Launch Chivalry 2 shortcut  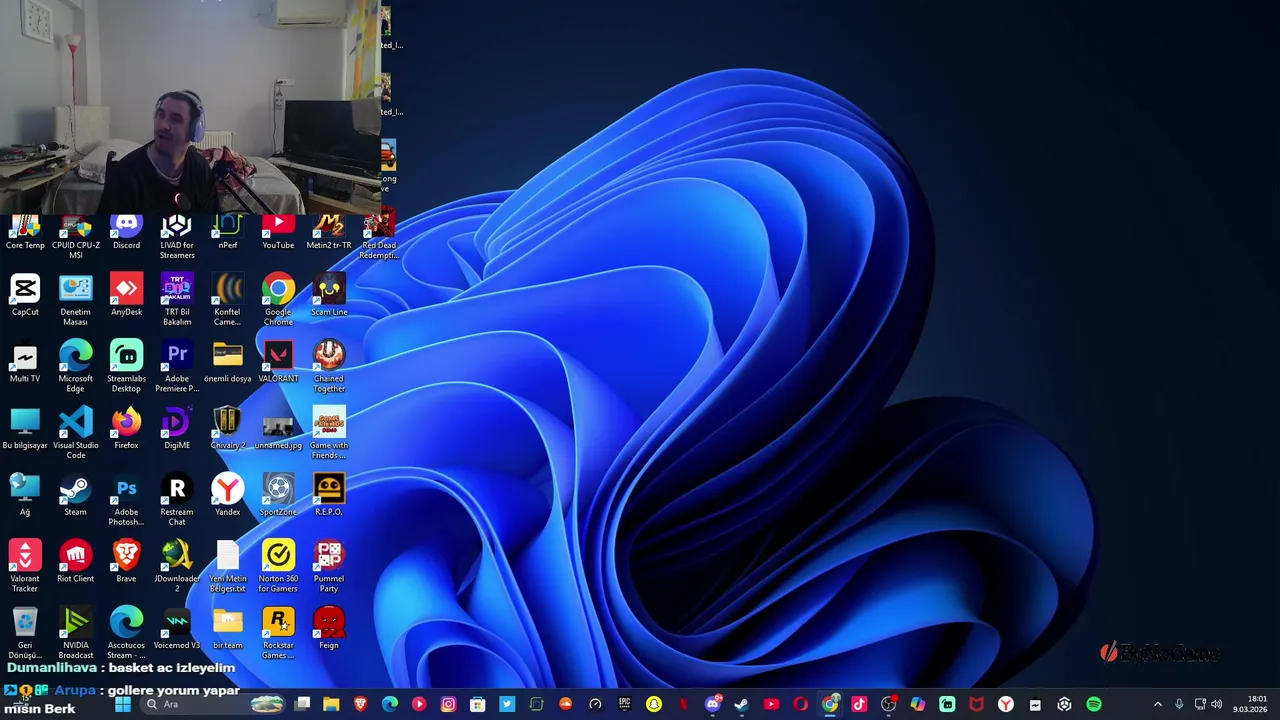[228, 429]
